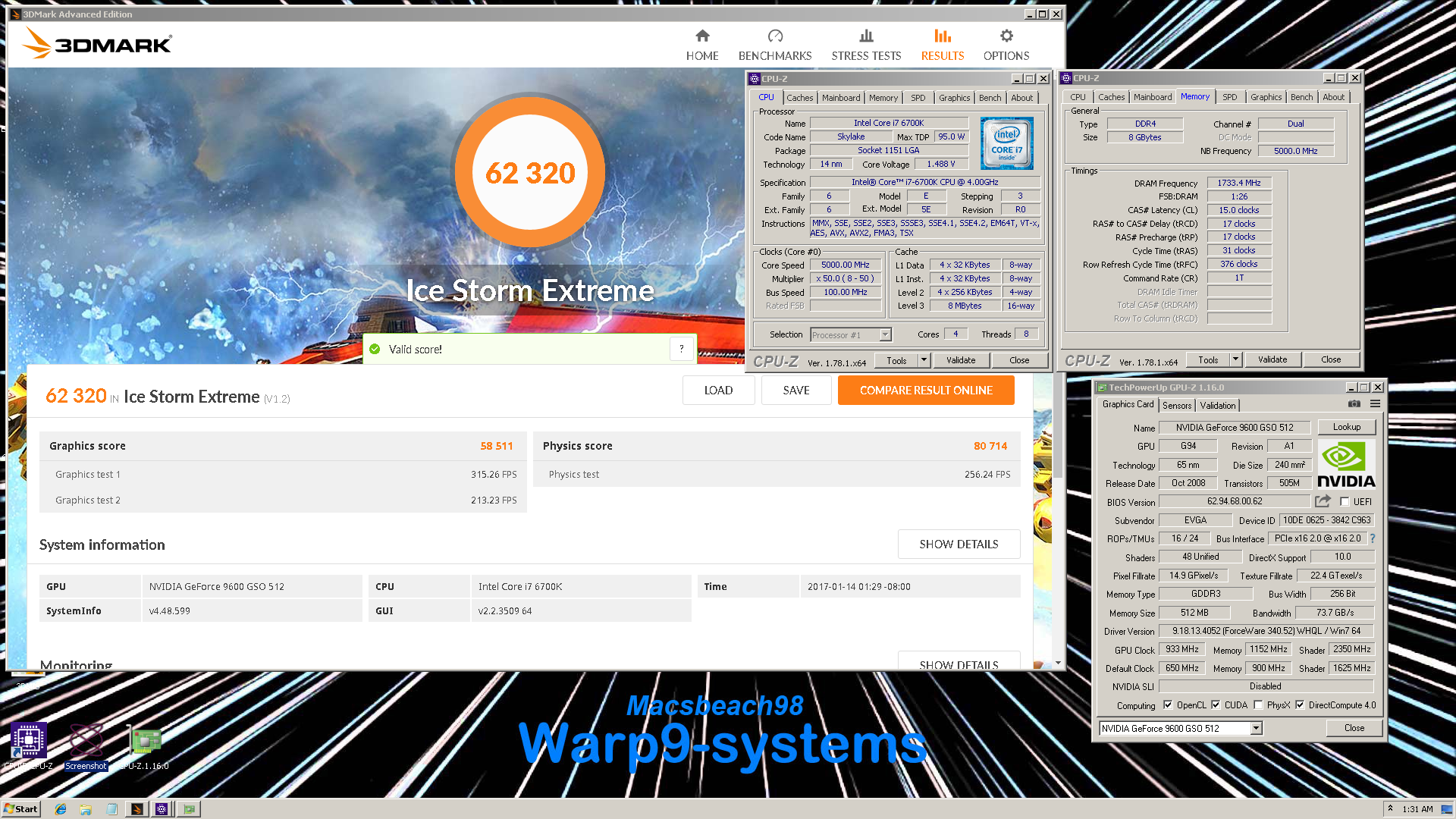Click SHOW DETAILS for System information
The height and width of the screenshot is (819, 1456).
[959, 544]
